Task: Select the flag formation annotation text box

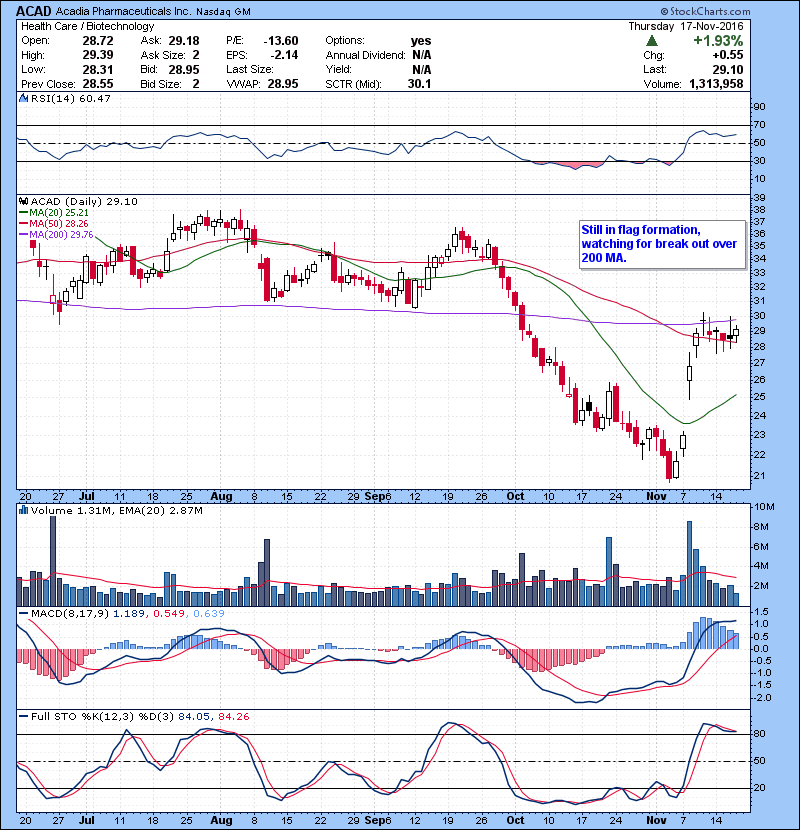Action: tap(661, 244)
